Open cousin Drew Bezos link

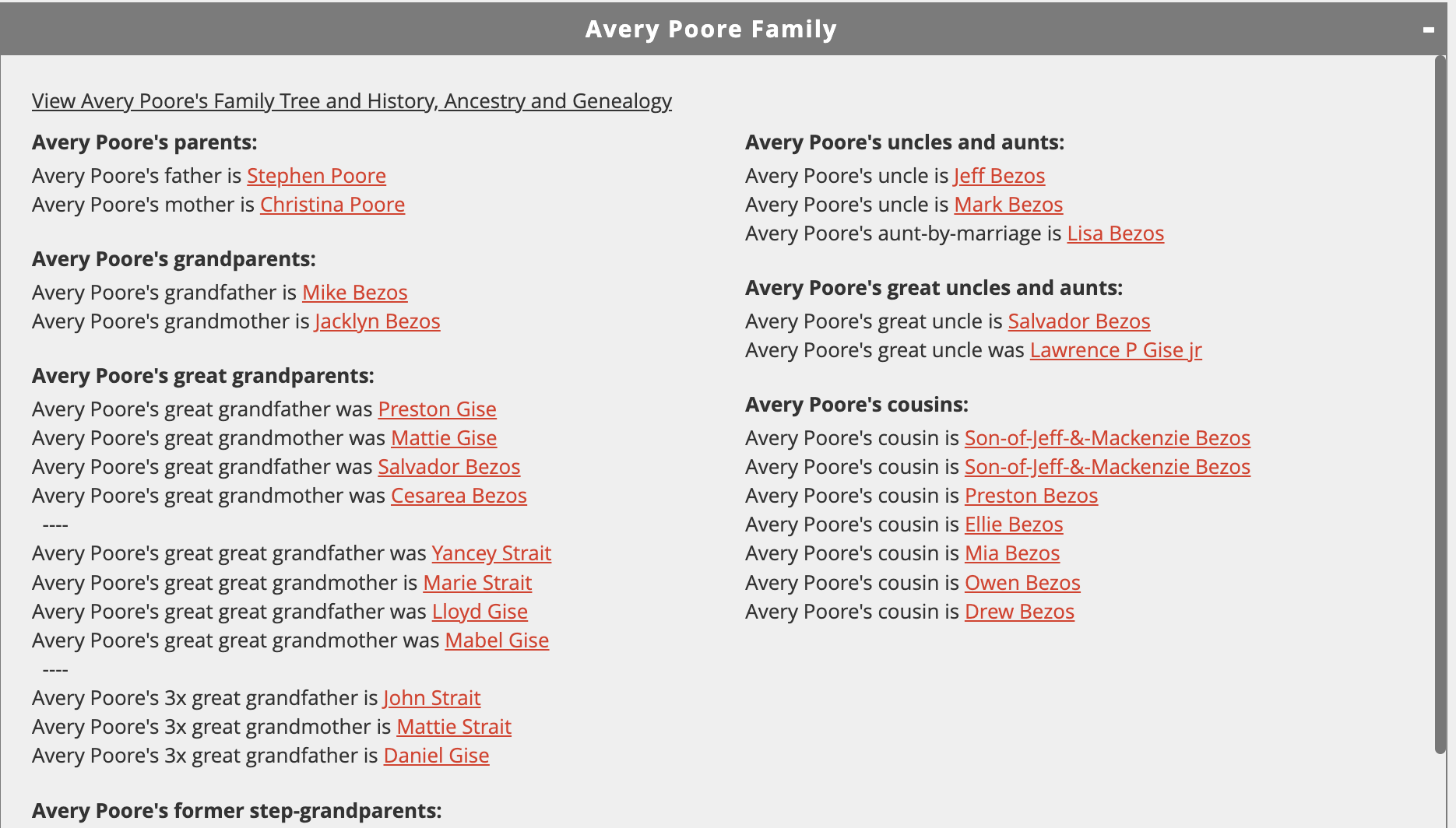point(1018,612)
